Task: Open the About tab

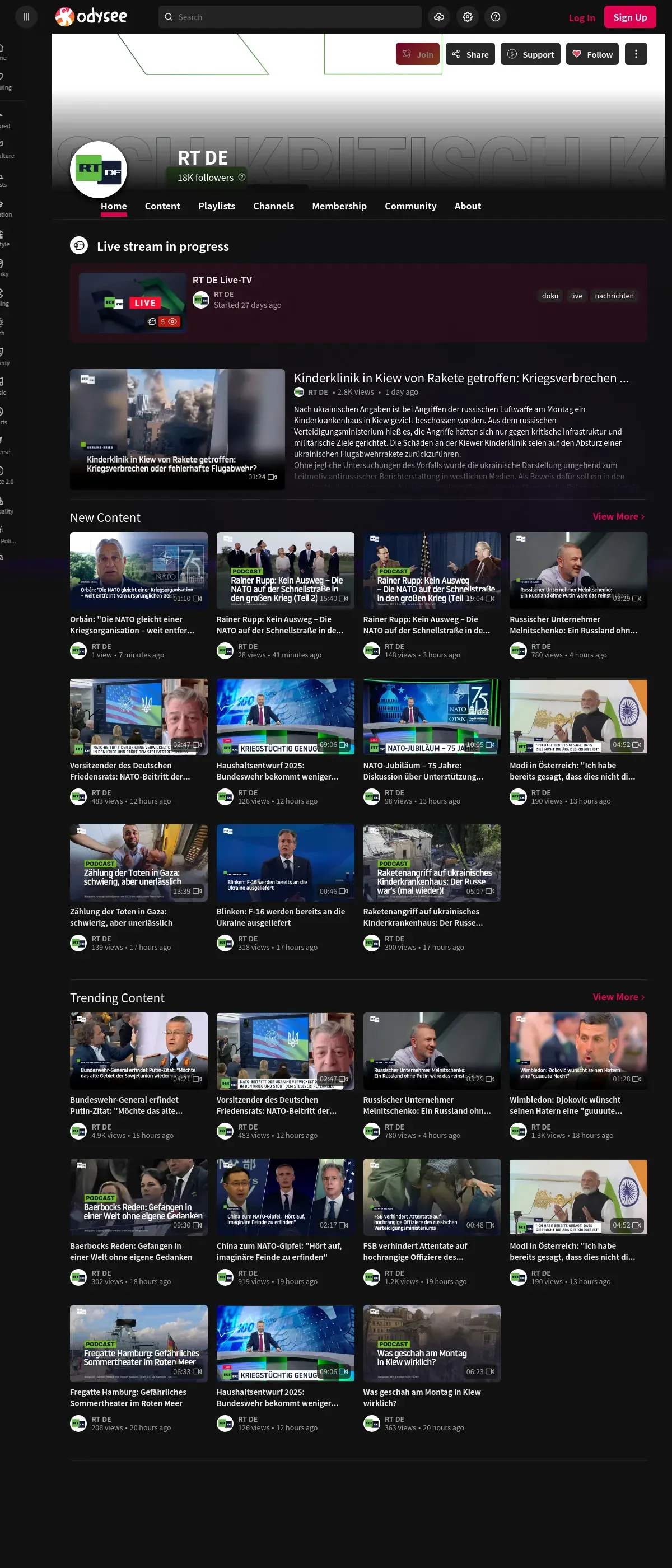Action: tap(468, 206)
